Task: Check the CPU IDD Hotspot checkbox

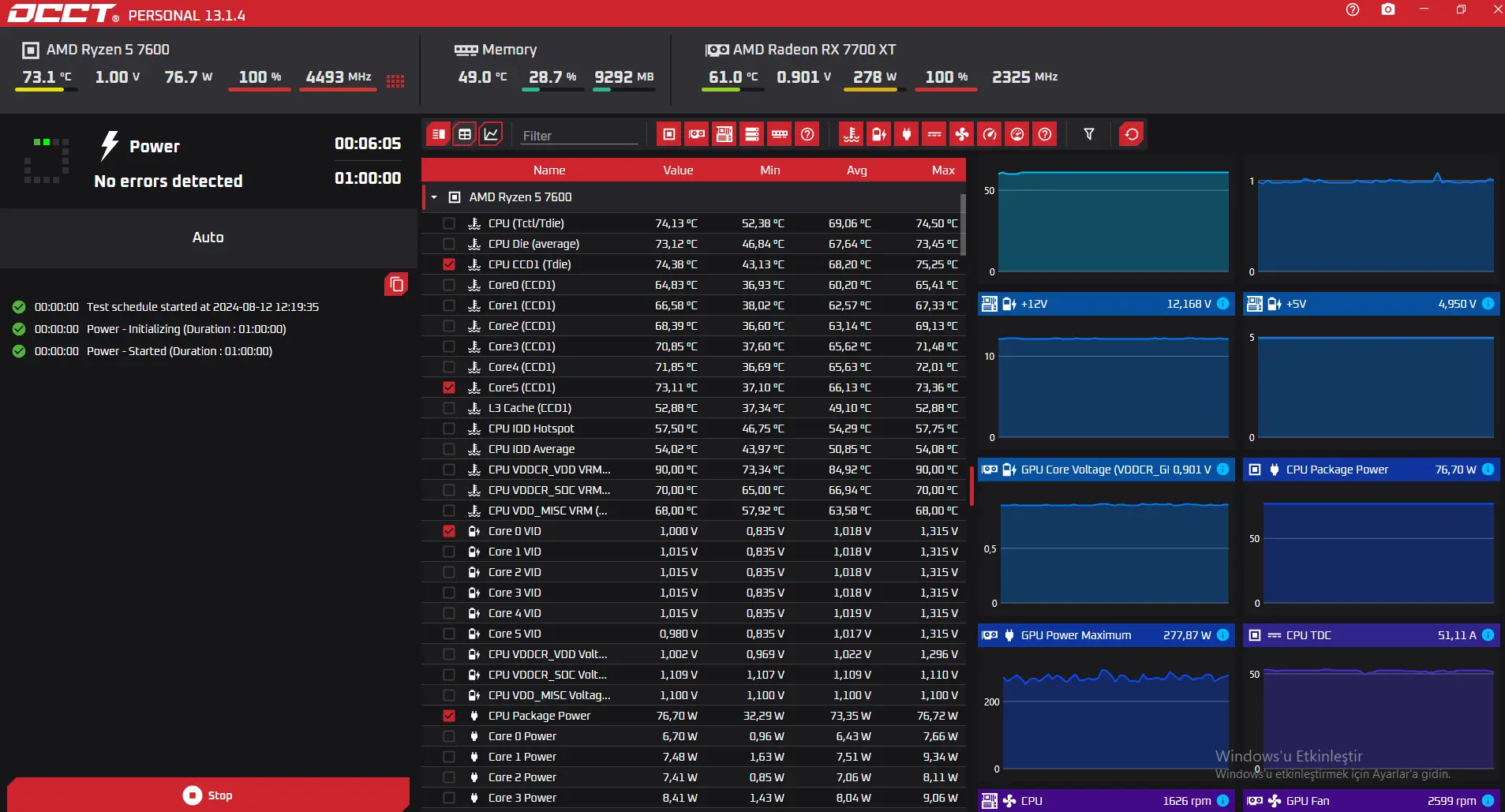Action: [449, 428]
